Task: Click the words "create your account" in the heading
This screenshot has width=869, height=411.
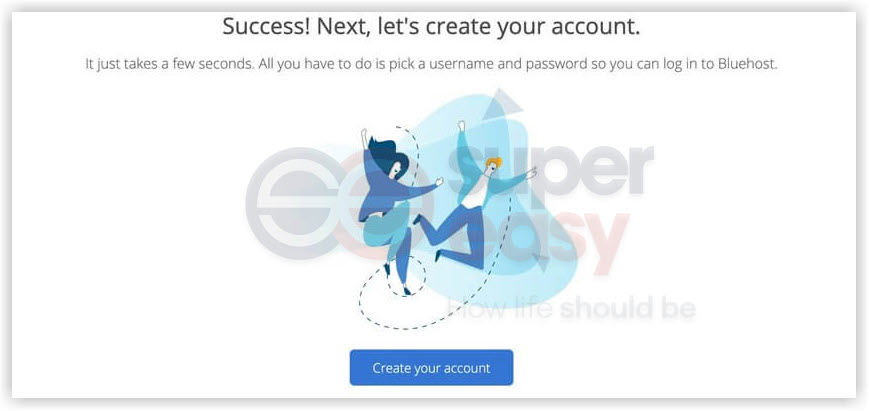Action: (x=509, y=27)
